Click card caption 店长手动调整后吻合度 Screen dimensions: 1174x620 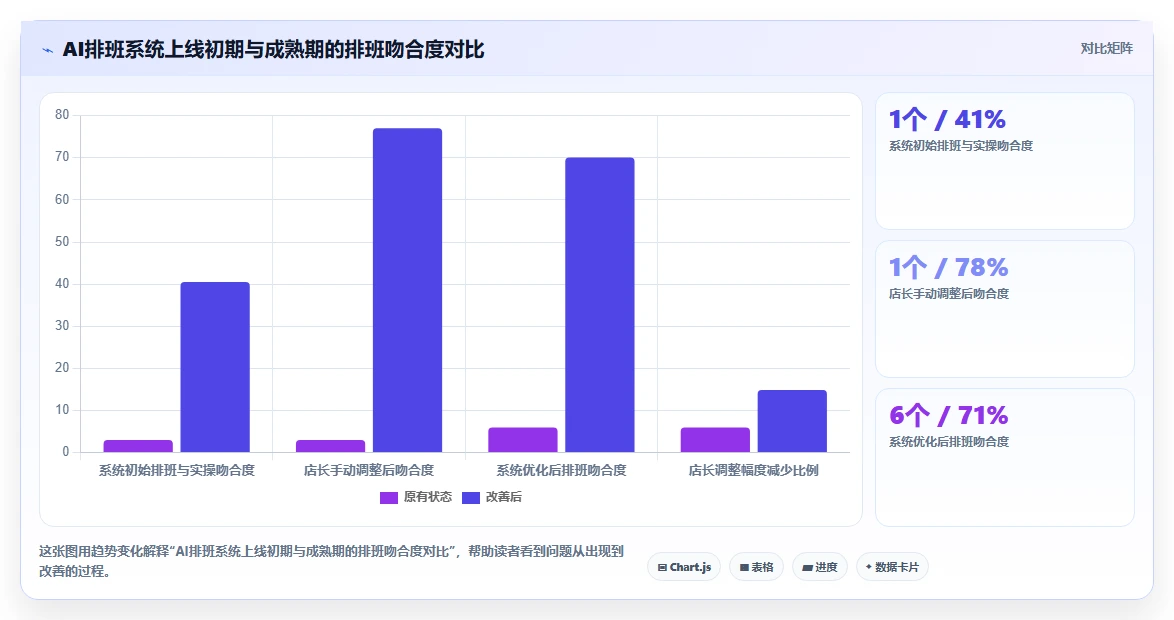click(x=949, y=294)
